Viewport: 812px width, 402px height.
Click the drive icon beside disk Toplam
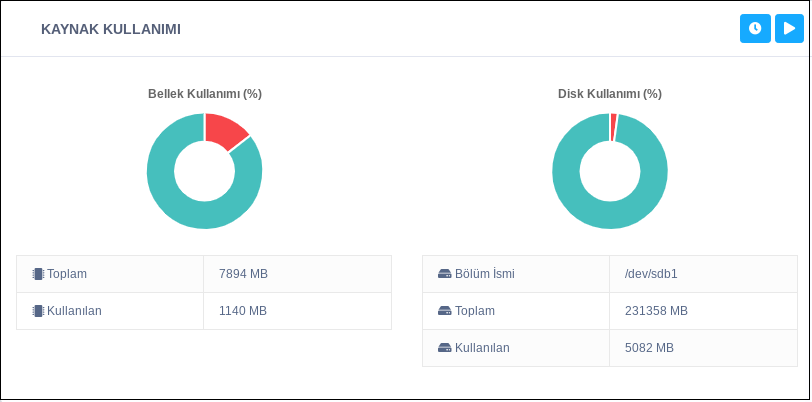(445, 311)
